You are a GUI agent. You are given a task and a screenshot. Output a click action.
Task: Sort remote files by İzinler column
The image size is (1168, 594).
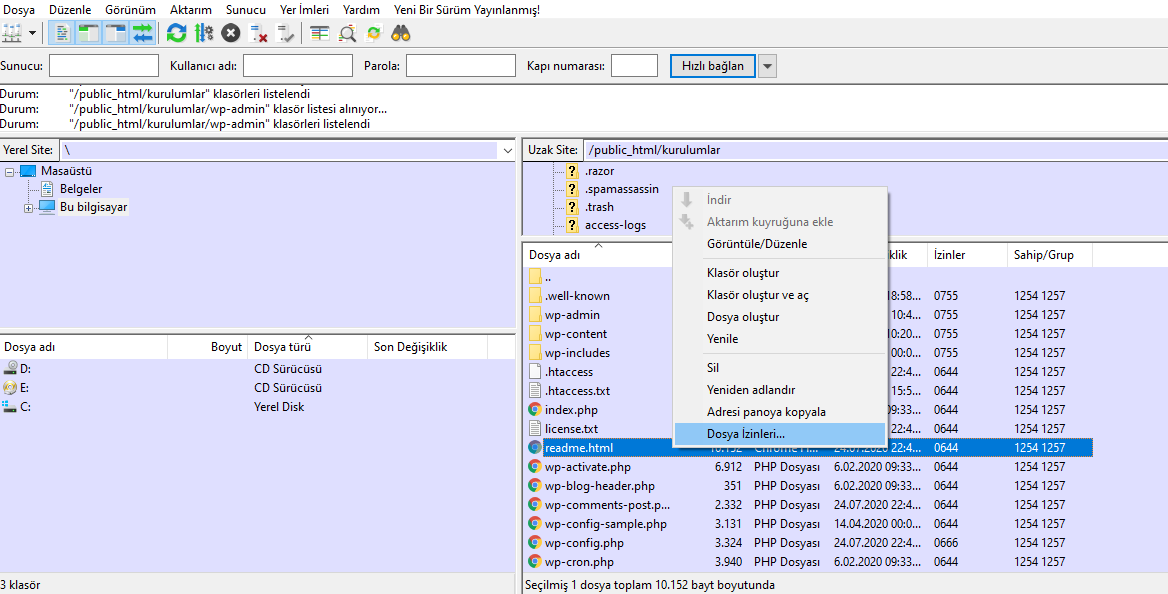click(968, 255)
